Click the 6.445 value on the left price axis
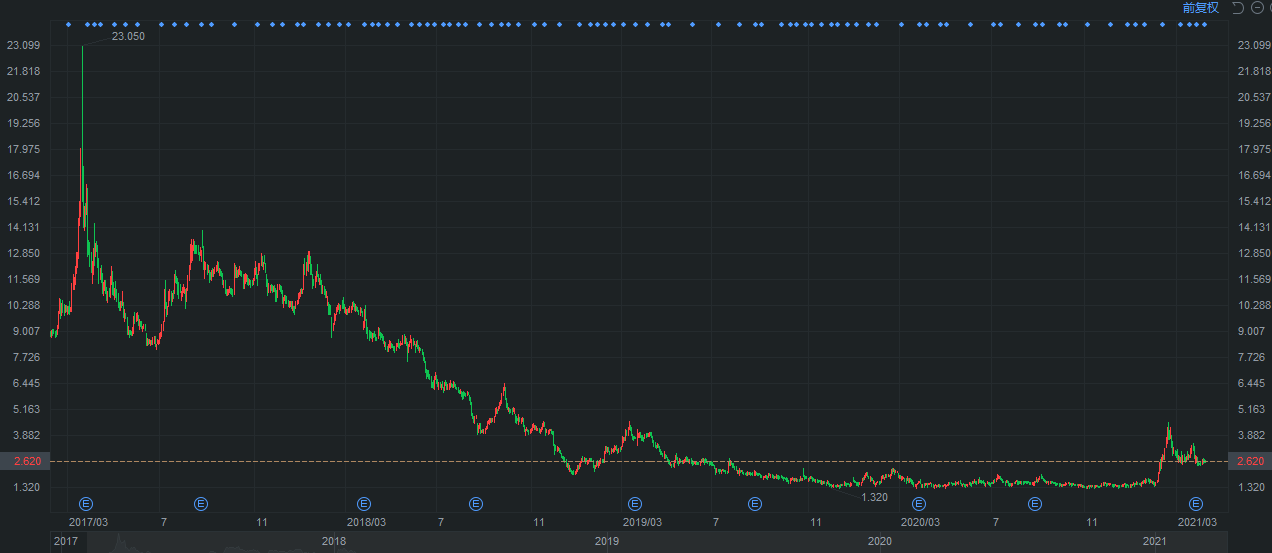Screen dimensions: 1272x553 coord(23,383)
